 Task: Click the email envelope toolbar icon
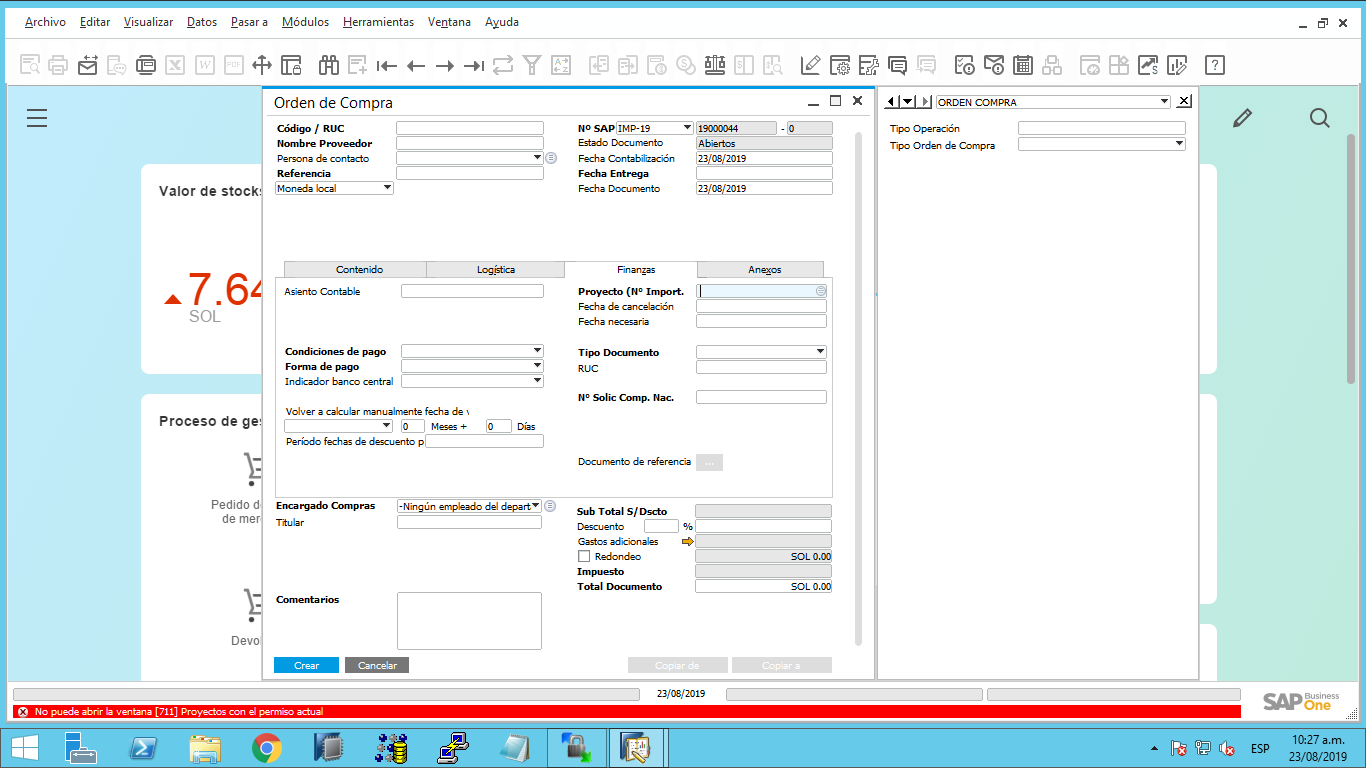(88, 65)
